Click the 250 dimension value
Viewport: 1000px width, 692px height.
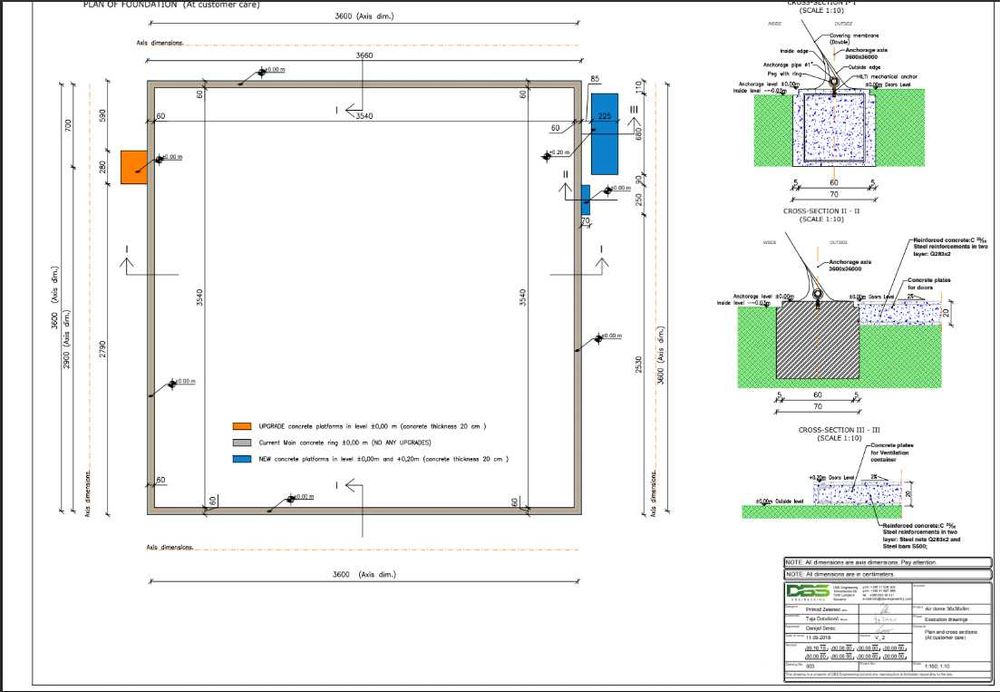click(638, 200)
